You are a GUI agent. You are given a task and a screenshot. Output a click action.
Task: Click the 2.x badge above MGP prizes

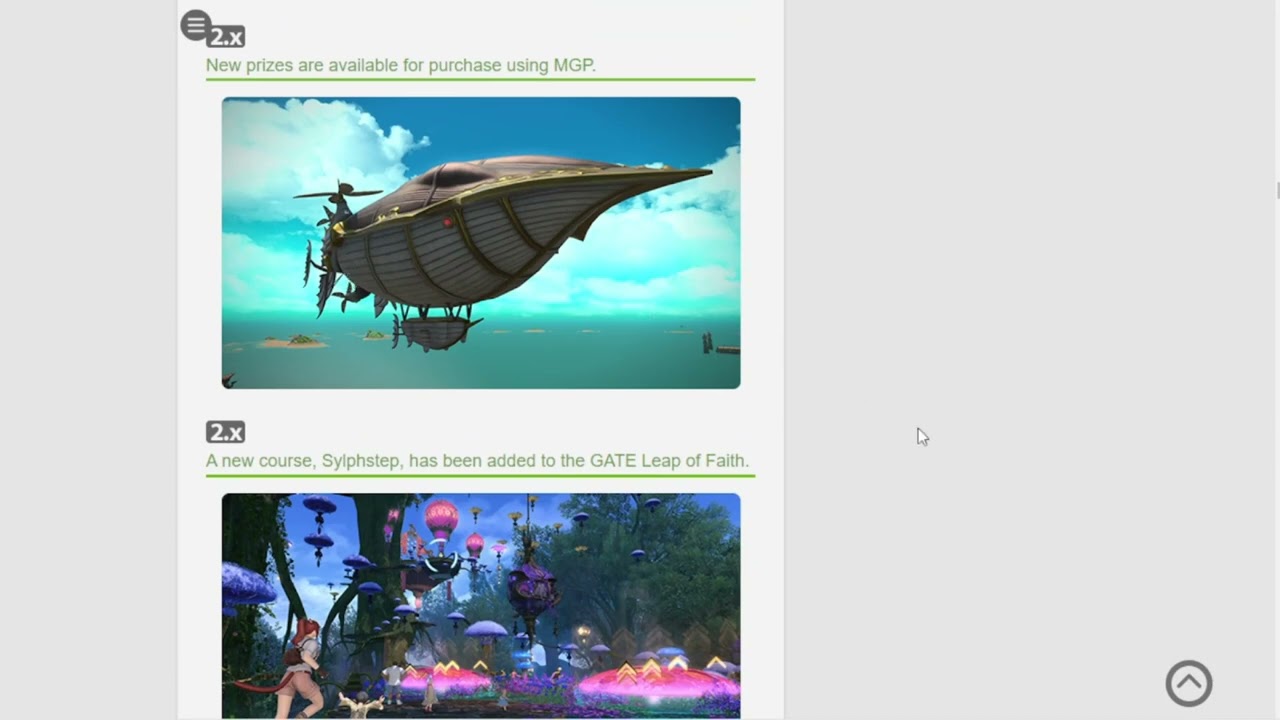tap(226, 37)
